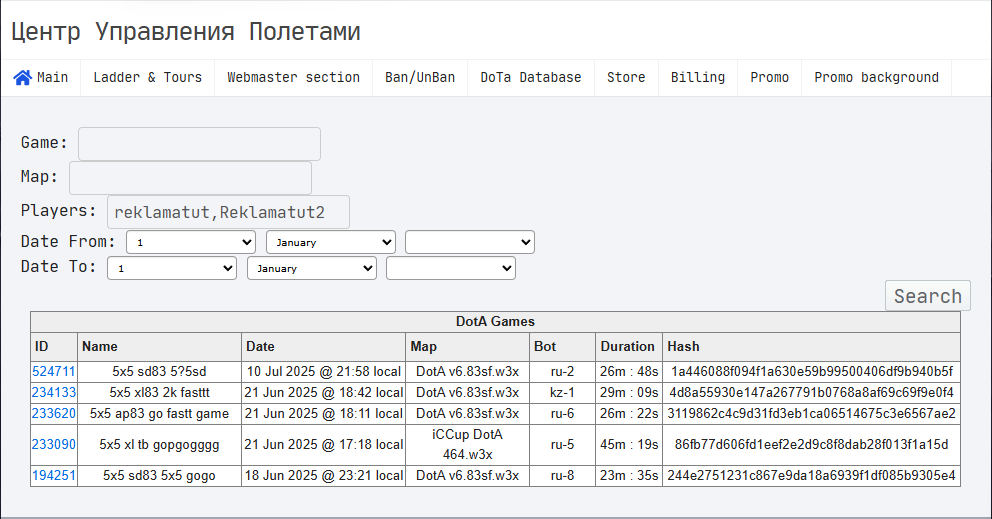This screenshot has width=992, height=519.
Task: Click the iCCup DotA 464.w3x map cell
Action: click(468, 444)
